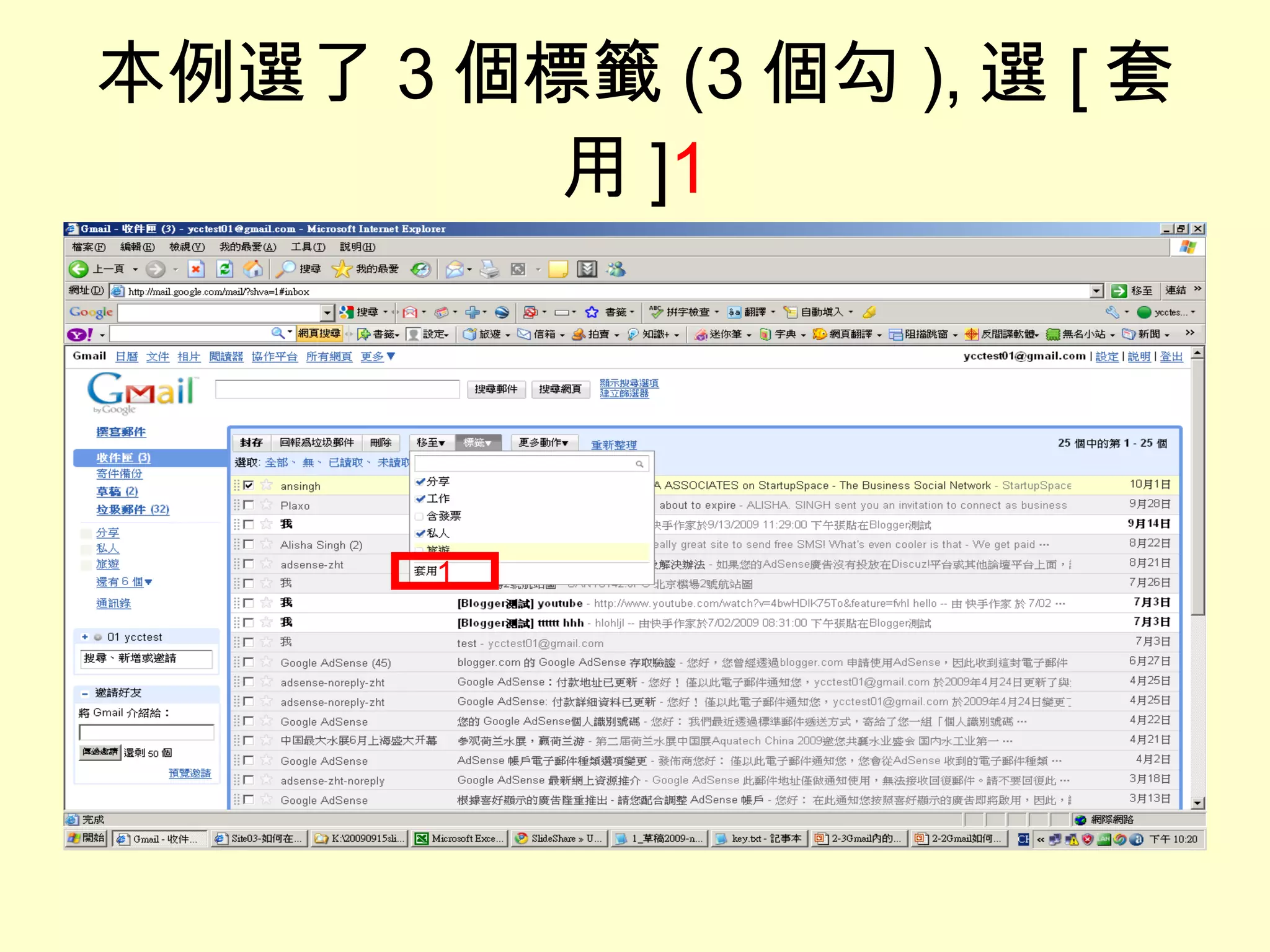This screenshot has width=1270, height=952.
Task: Star the ansingh message
Action: pyautogui.click(x=267, y=485)
